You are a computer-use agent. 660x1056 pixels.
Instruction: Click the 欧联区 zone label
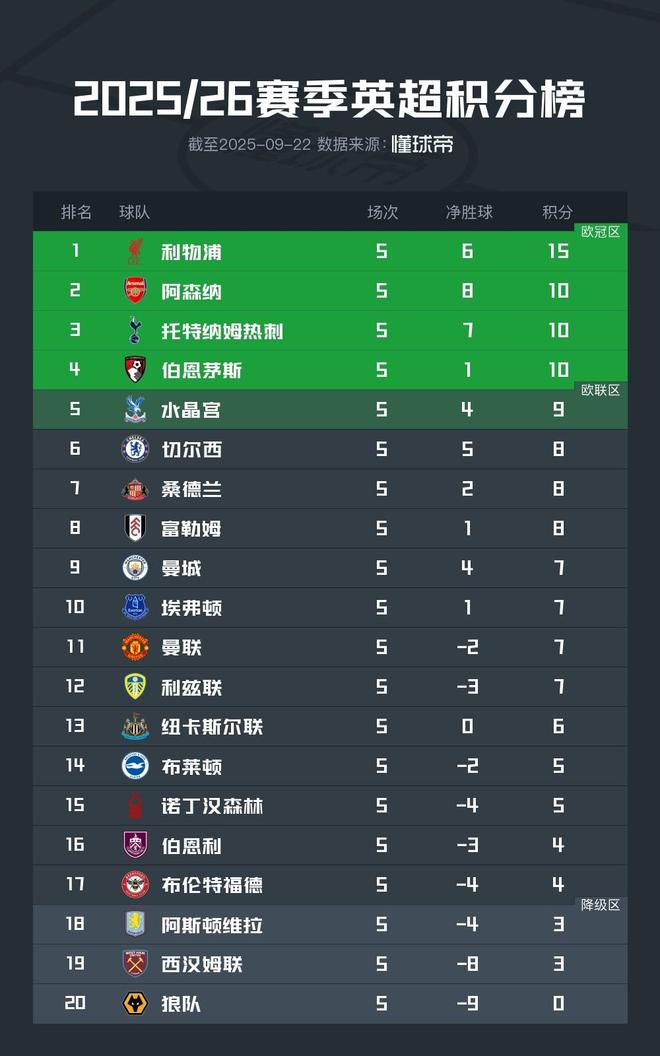601,390
